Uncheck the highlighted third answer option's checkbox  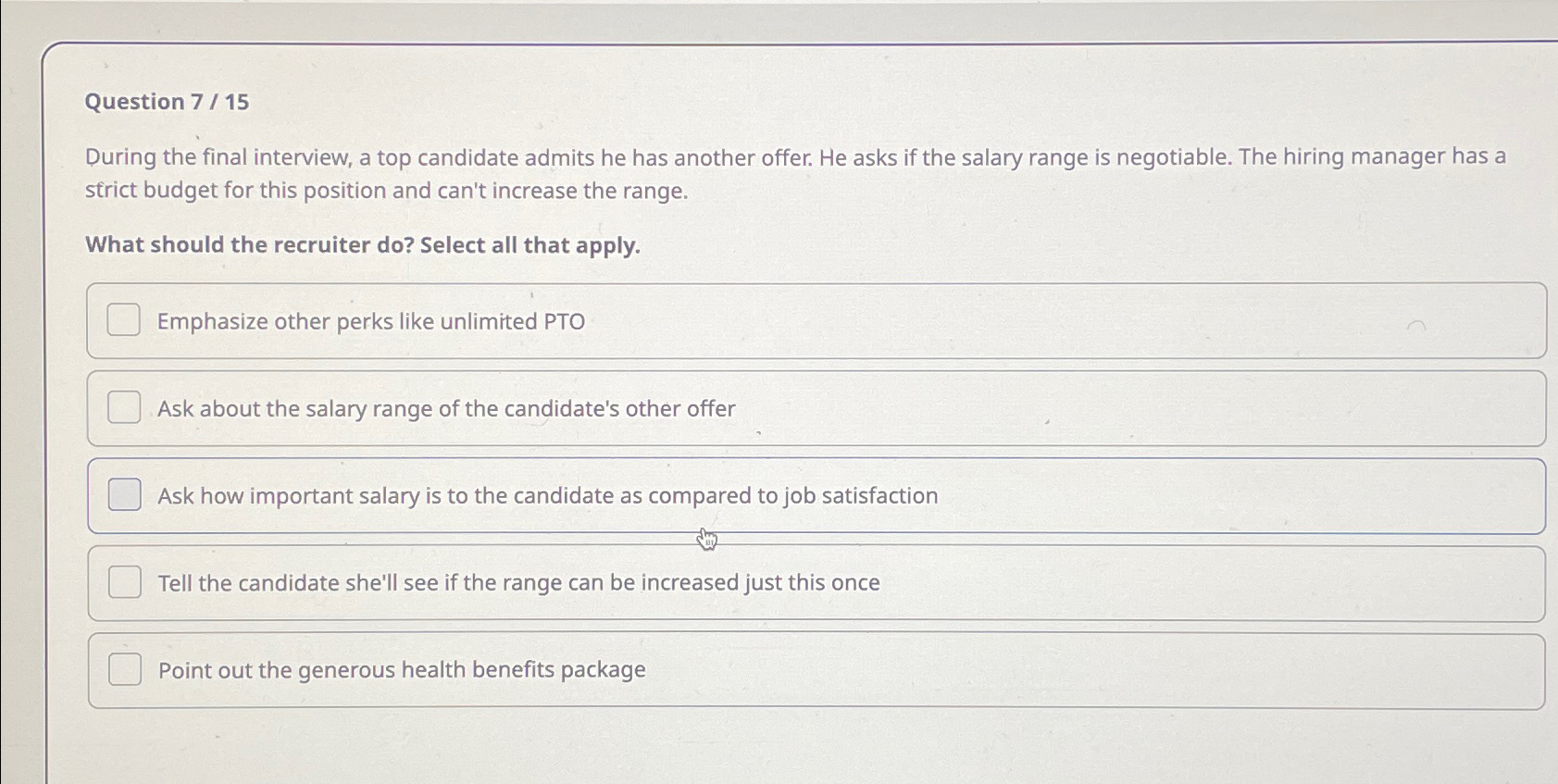tap(123, 495)
